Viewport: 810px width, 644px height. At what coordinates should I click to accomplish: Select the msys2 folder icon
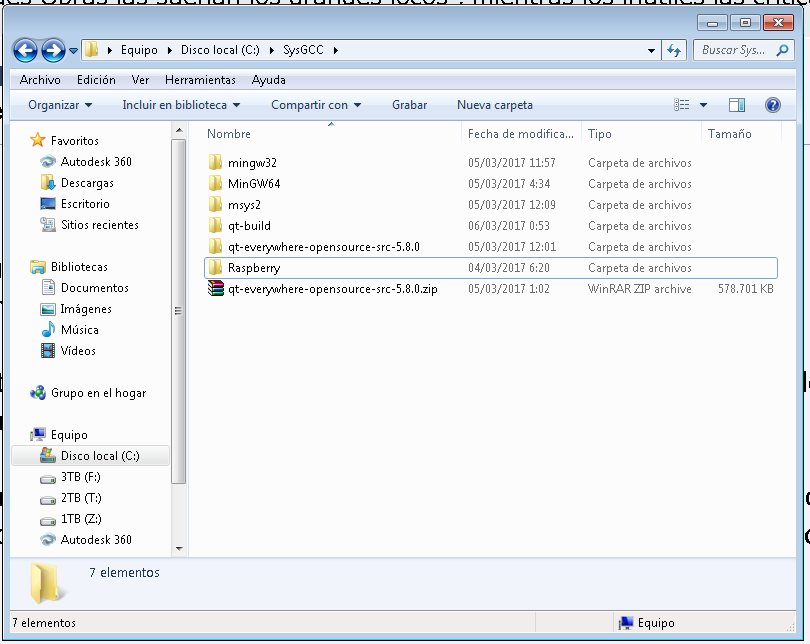(215, 205)
